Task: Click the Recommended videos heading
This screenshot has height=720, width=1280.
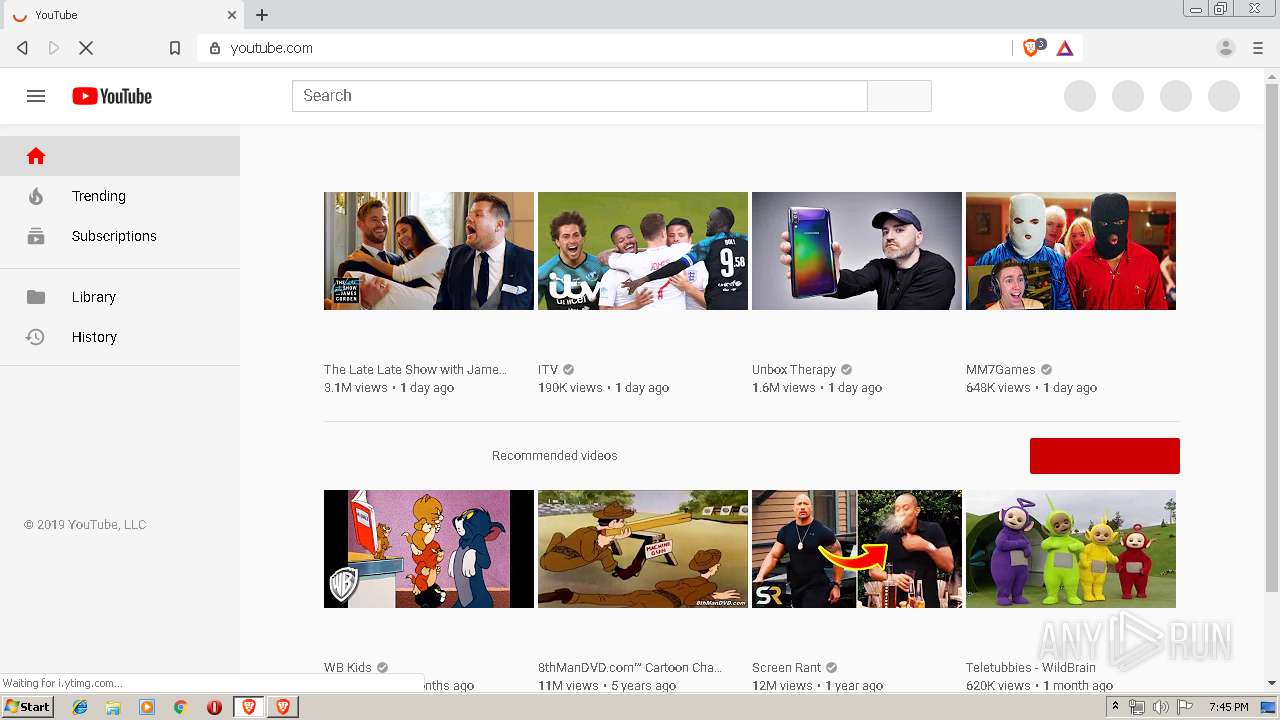Action: [555, 456]
